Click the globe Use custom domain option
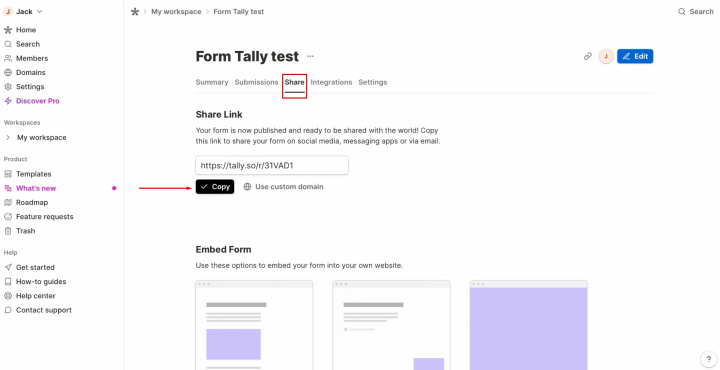720x370 pixels. pos(283,187)
